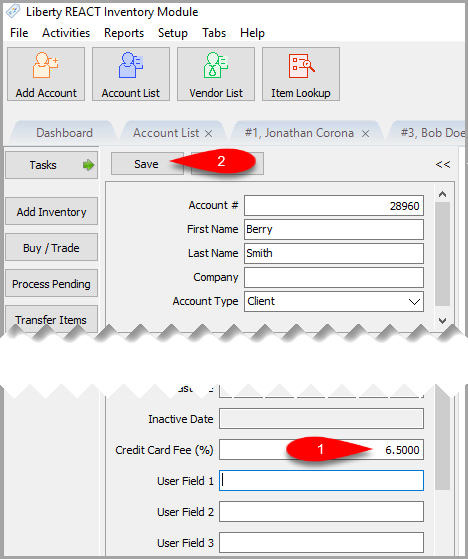Viewport: 468px width, 559px height.
Task: Click the Add Inventory button
Action: (x=51, y=212)
